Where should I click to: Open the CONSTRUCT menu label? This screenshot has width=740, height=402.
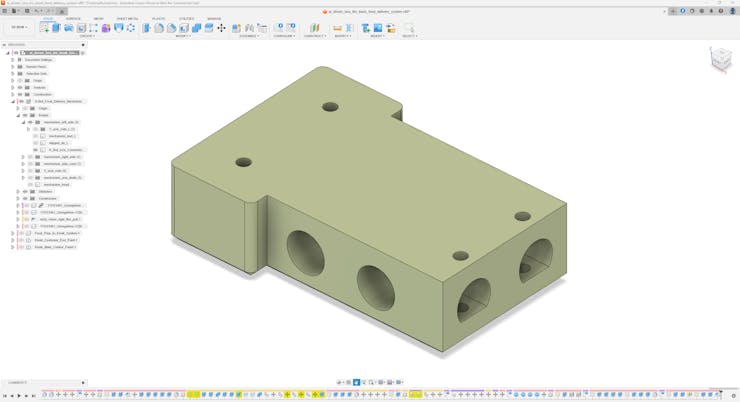pyautogui.click(x=315, y=36)
